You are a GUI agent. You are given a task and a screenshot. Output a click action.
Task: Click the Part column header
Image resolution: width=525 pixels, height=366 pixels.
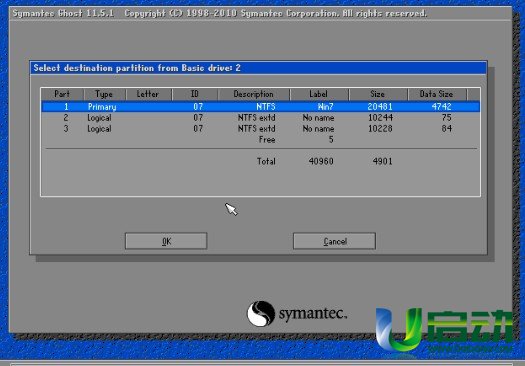coord(62,94)
